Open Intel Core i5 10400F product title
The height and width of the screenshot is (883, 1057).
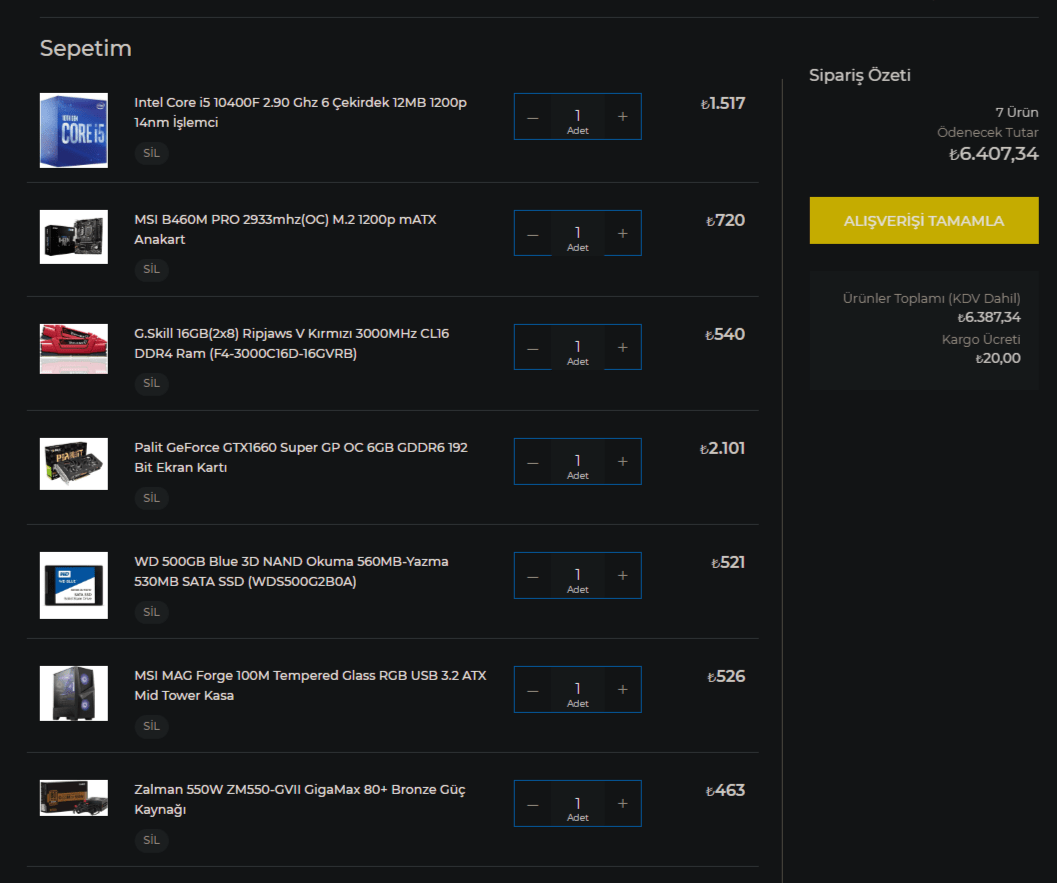(x=300, y=112)
